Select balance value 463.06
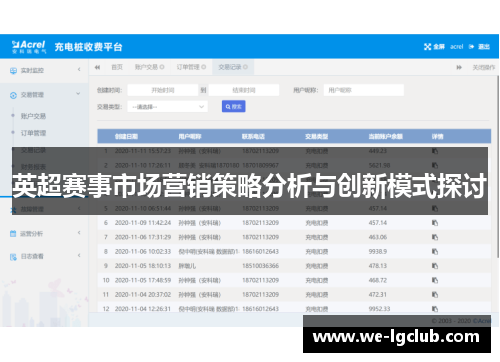Viewport: 500px width, 362px height. point(378,237)
